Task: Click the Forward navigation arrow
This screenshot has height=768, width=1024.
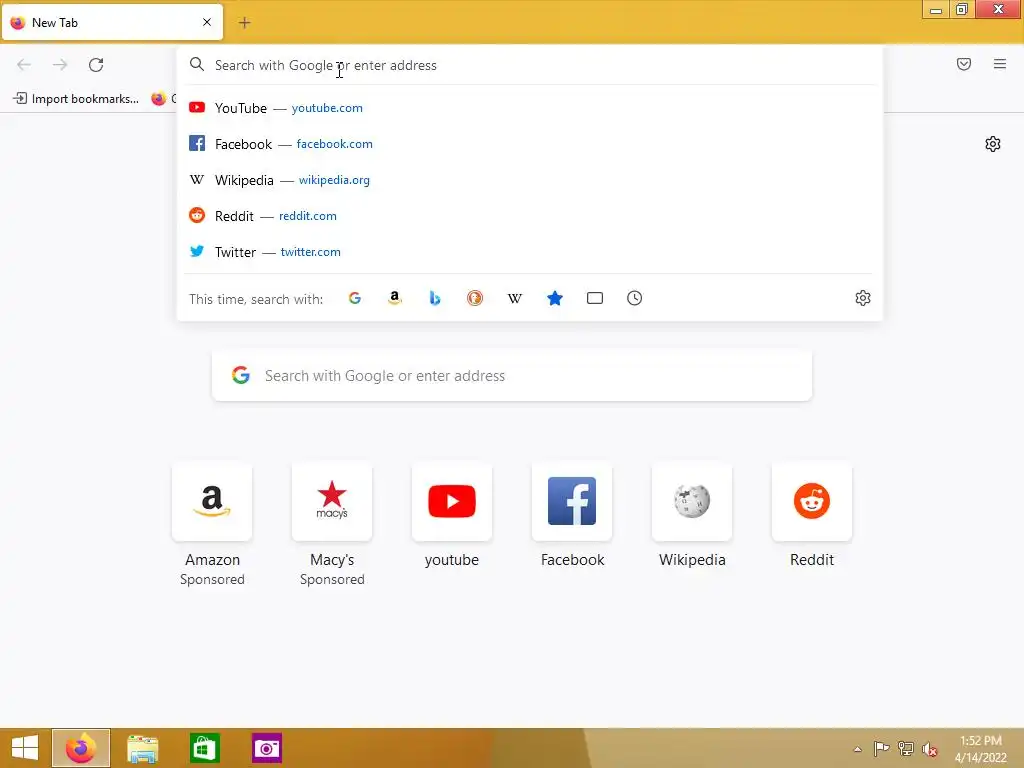Action: [60, 65]
